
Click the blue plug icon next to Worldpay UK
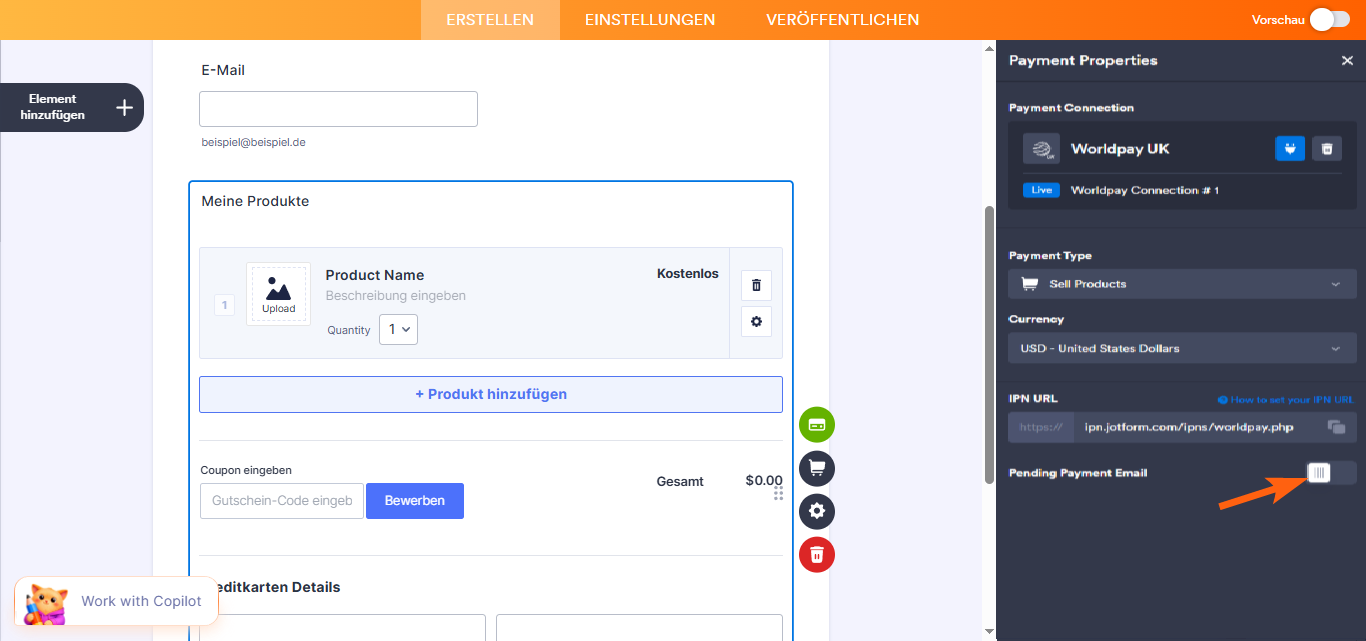click(x=1290, y=148)
